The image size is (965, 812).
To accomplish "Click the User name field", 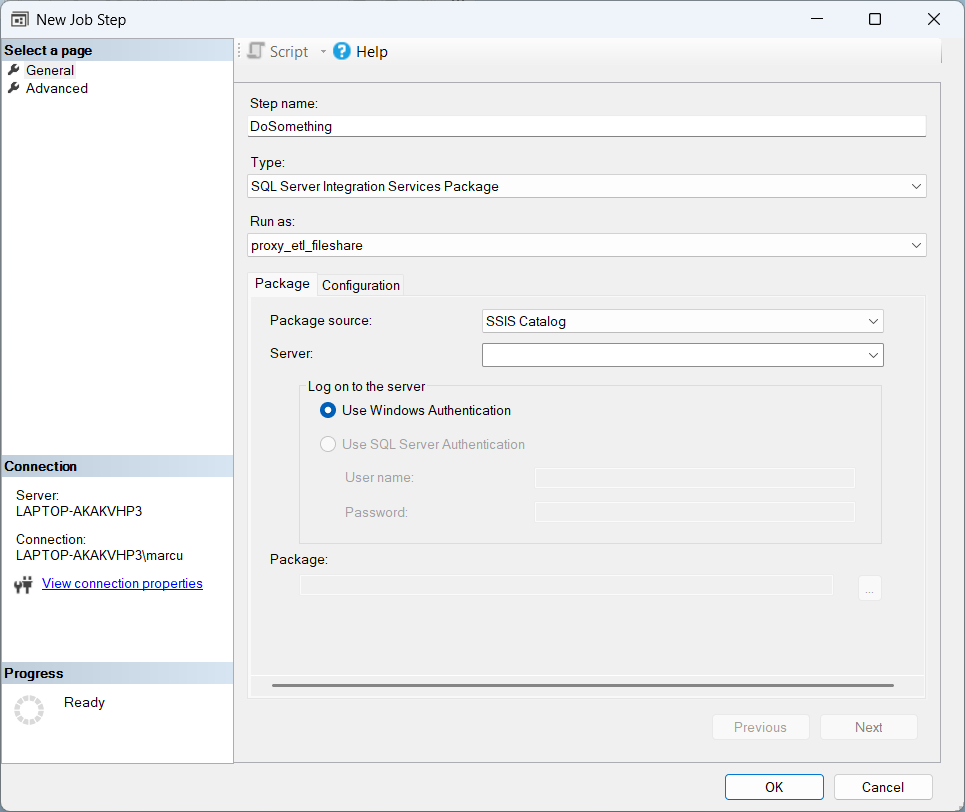I will (695, 478).
